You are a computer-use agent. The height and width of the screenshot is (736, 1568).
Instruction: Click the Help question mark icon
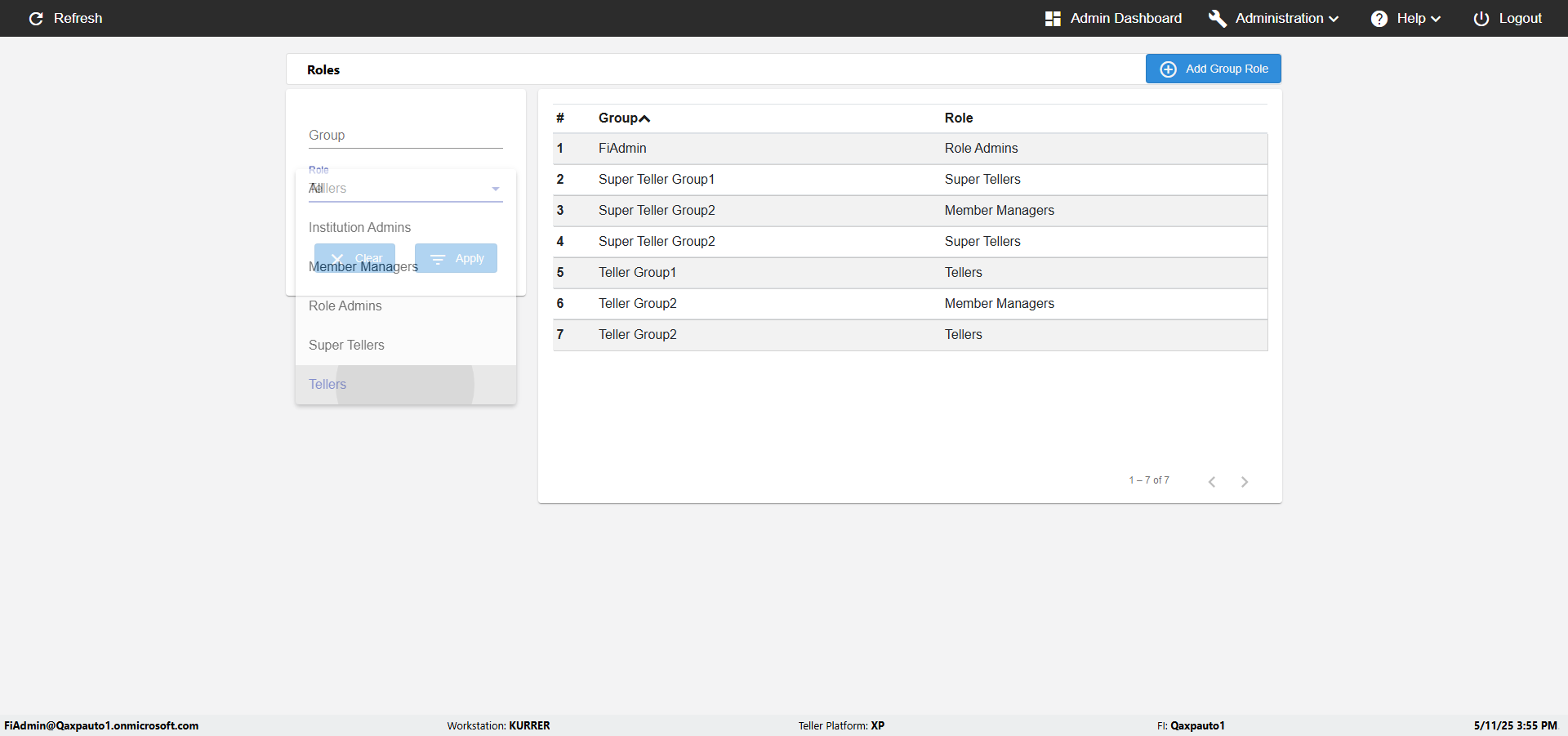click(1379, 18)
